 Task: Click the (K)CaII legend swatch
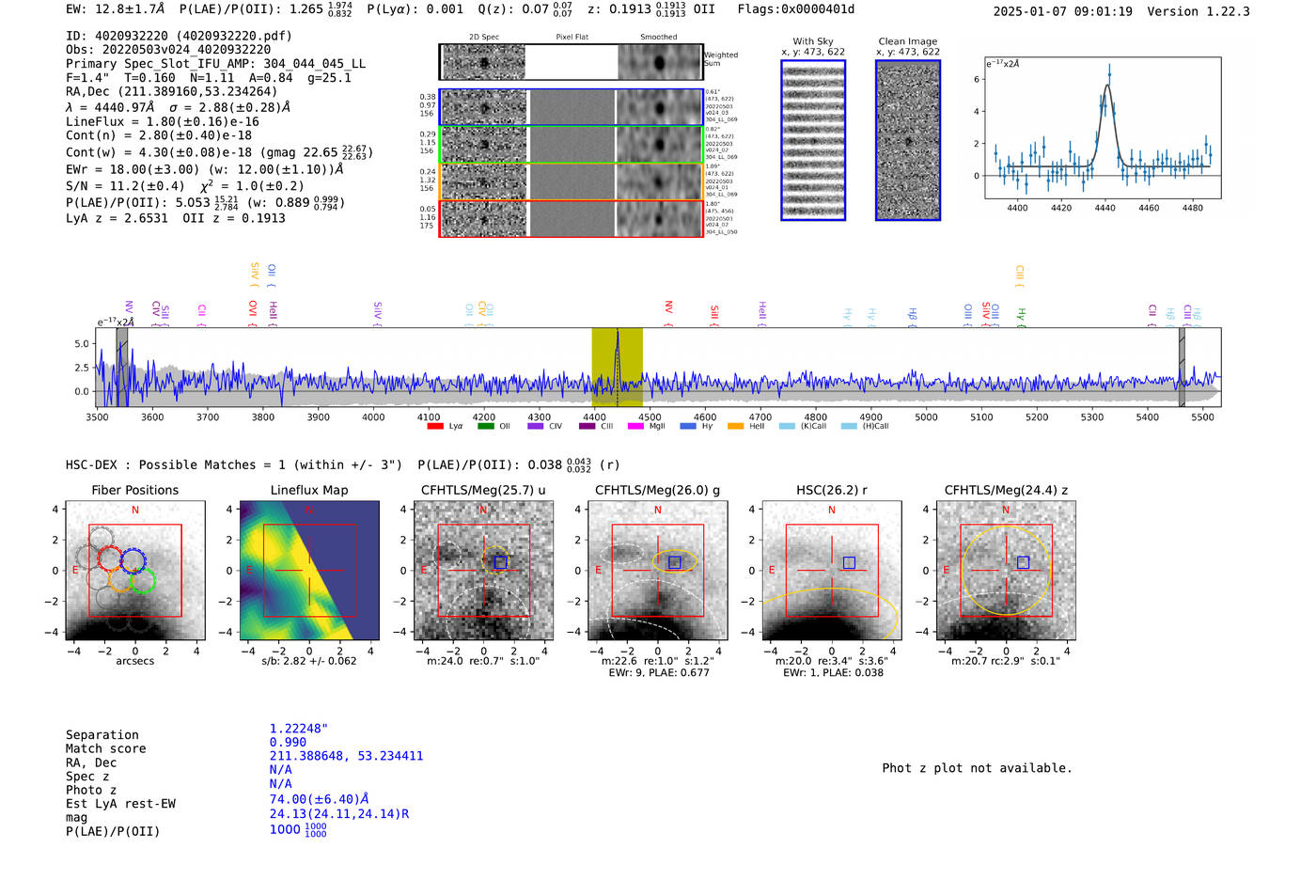(787, 426)
